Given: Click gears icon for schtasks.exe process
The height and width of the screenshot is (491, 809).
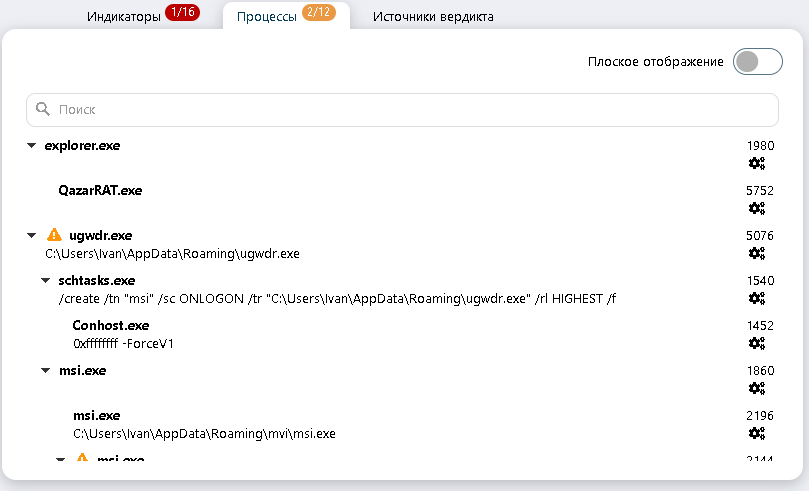Looking at the screenshot, I should (x=757, y=298).
